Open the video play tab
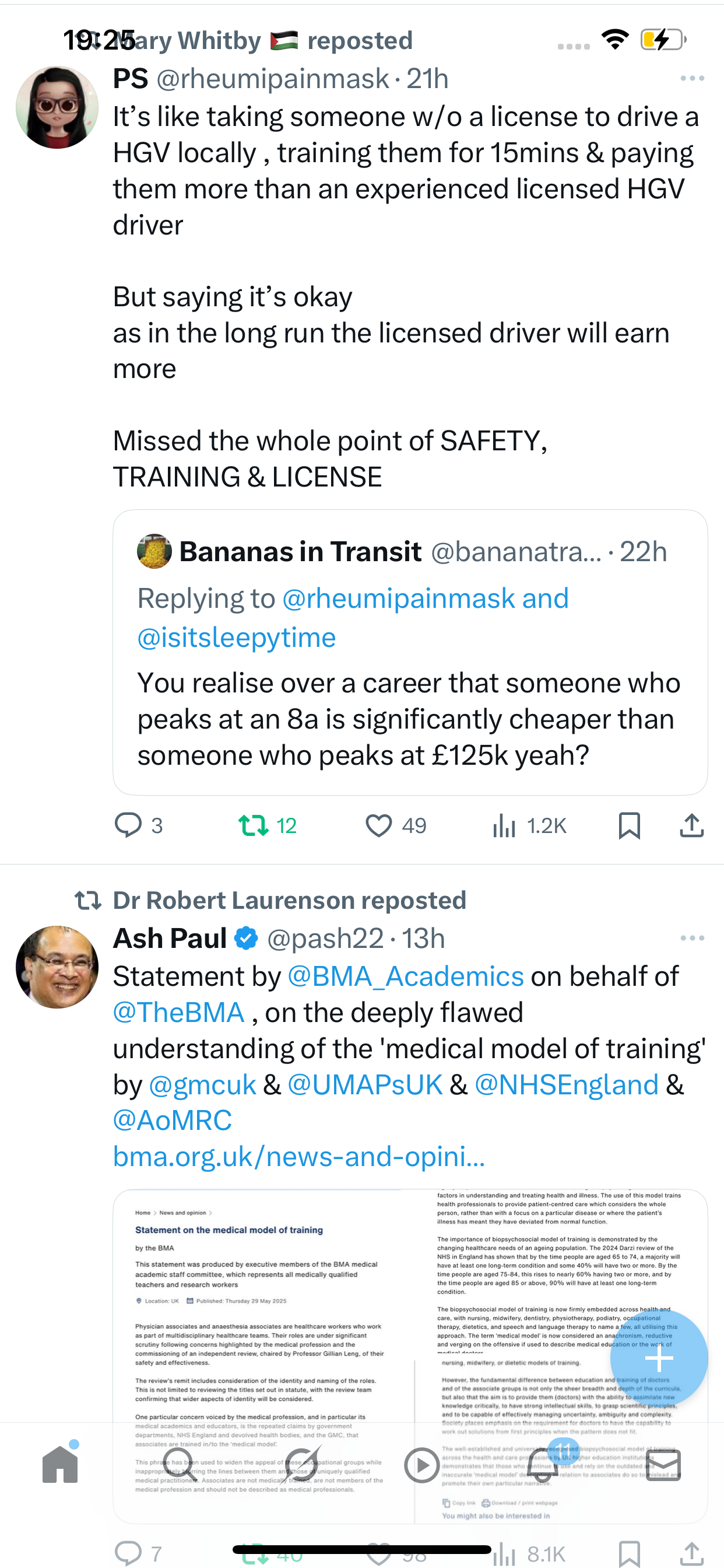The width and height of the screenshot is (724, 1568). pyautogui.click(x=421, y=1465)
